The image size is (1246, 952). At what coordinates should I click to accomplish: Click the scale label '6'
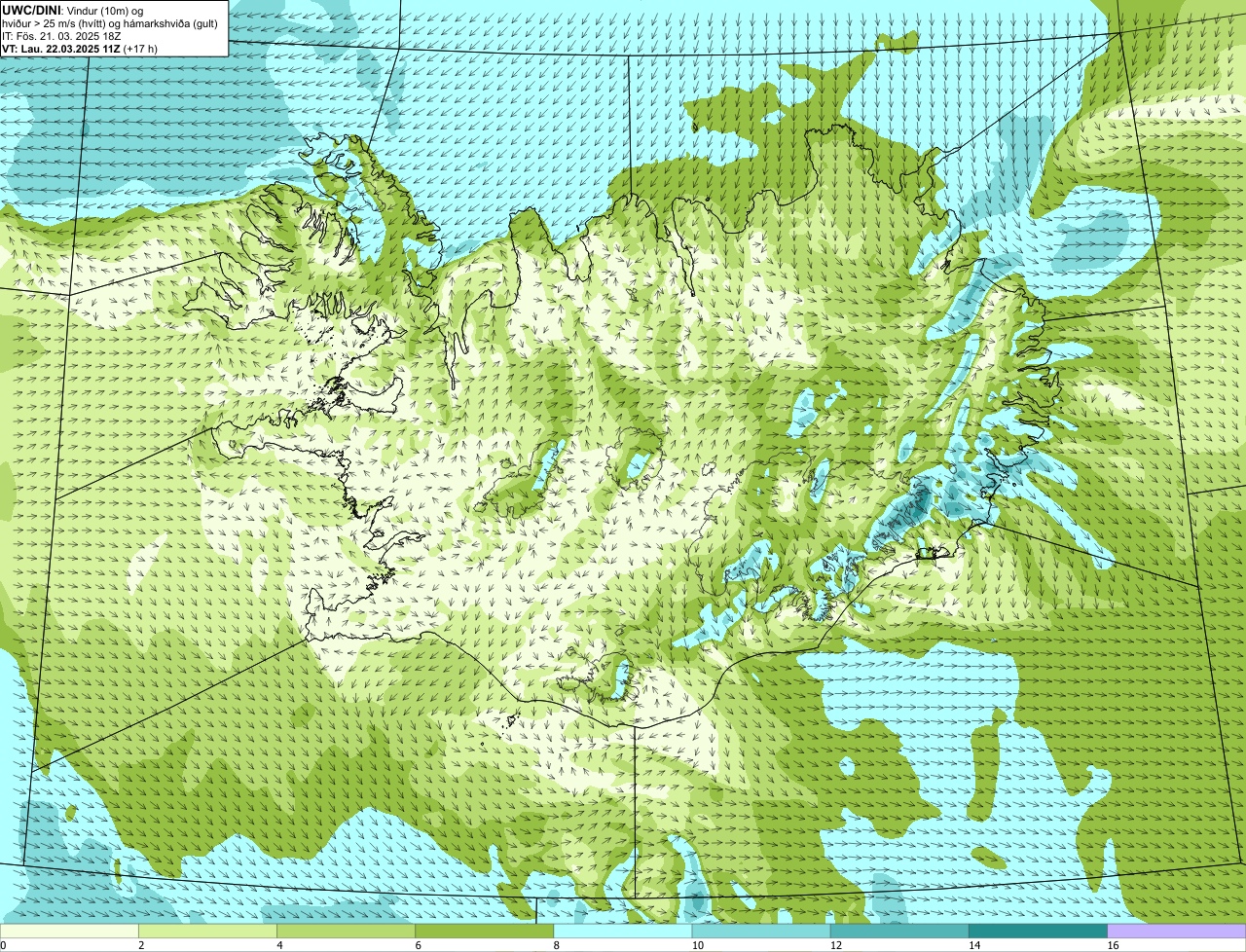(418, 945)
